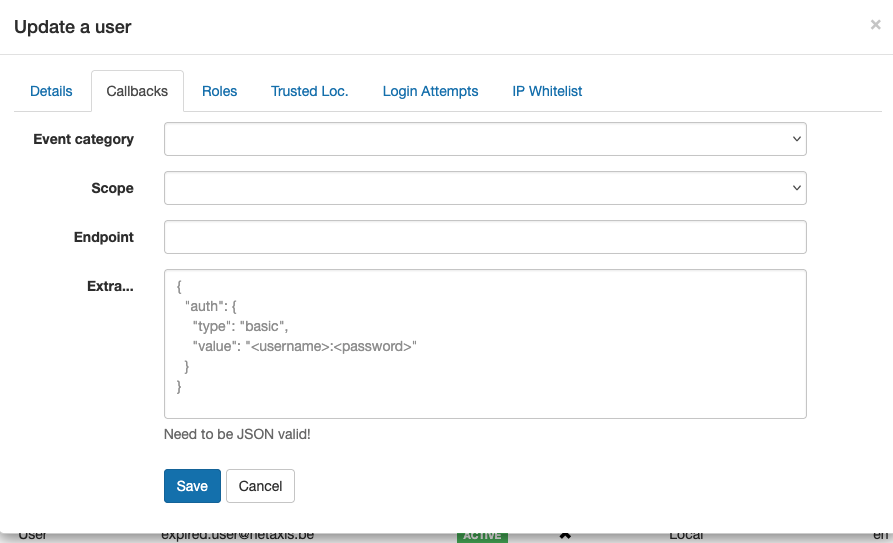Image resolution: width=893 pixels, height=543 pixels.
Task: Save the callback settings
Action: pyautogui.click(x=192, y=486)
